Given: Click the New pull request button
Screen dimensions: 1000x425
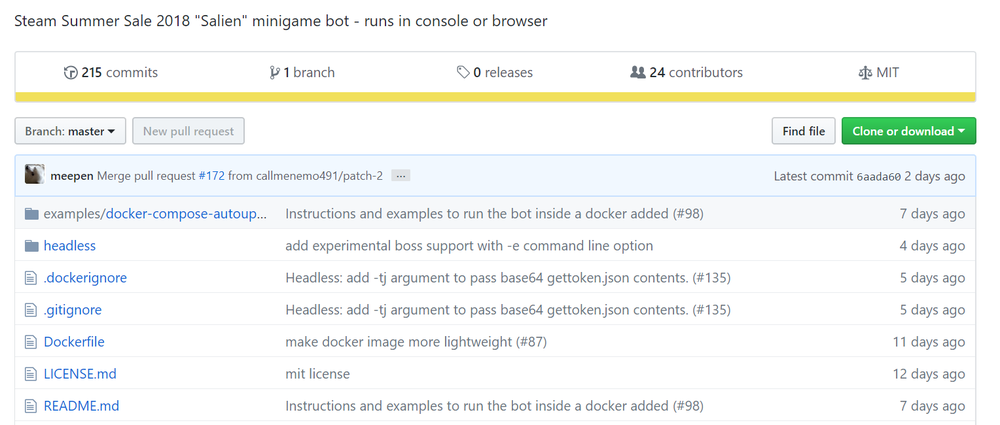Looking at the screenshot, I should (188, 131).
